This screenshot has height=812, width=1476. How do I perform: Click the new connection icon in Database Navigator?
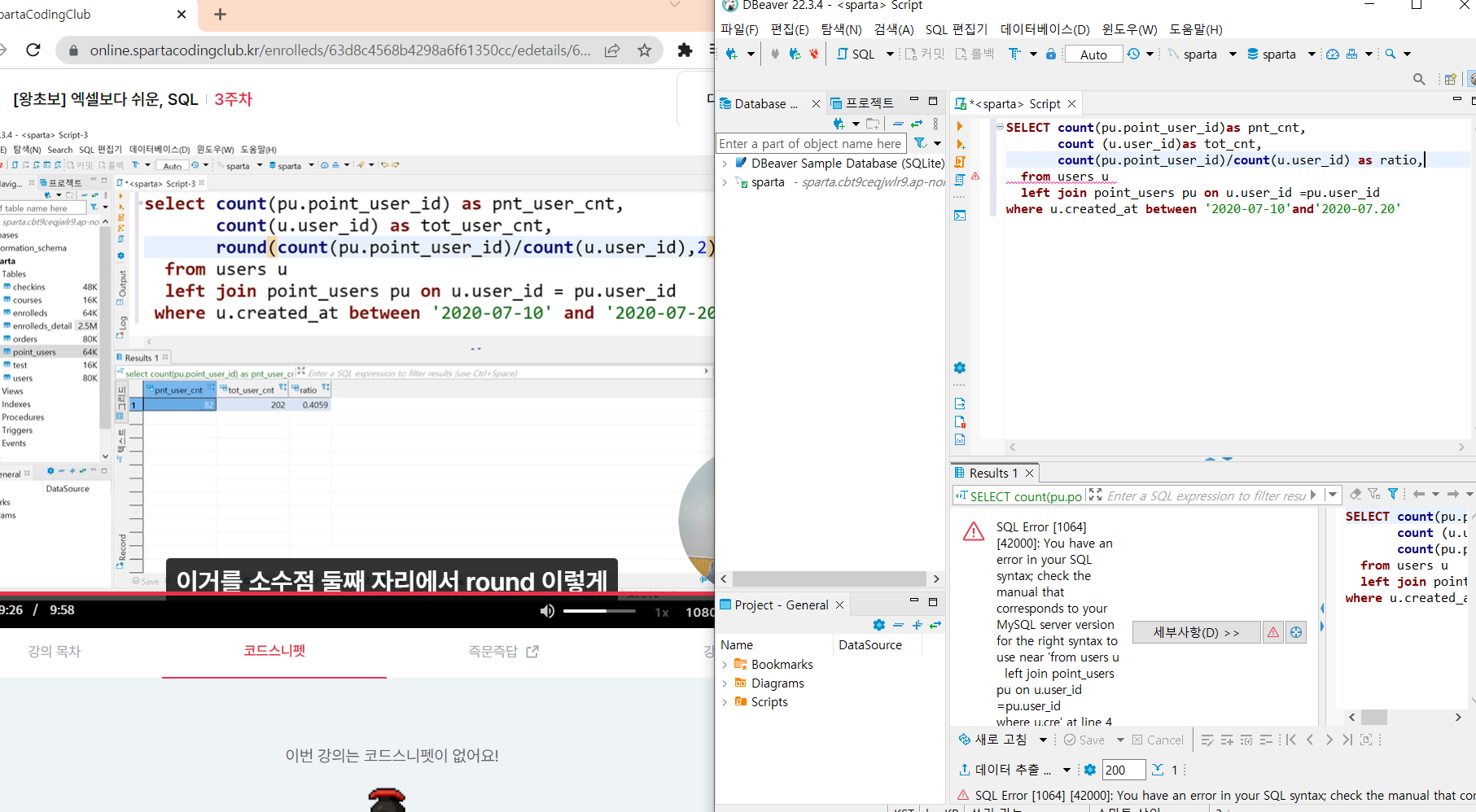(x=839, y=124)
